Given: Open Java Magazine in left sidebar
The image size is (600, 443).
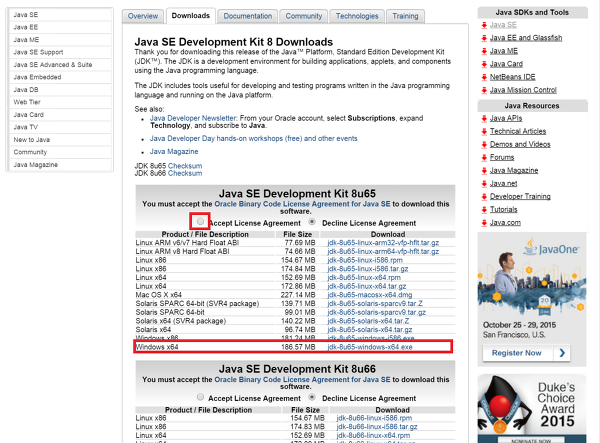Looking at the screenshot, I should coord(60,165).
